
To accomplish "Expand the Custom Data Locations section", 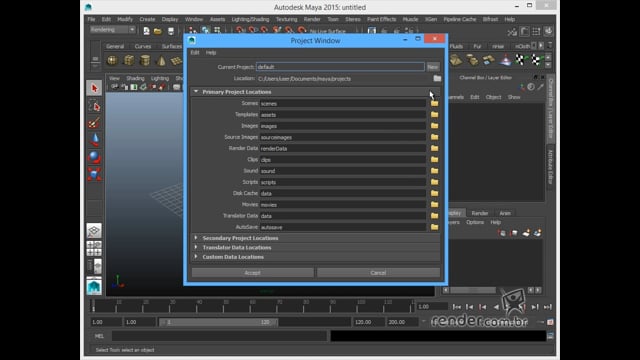I will click(196, 257).
